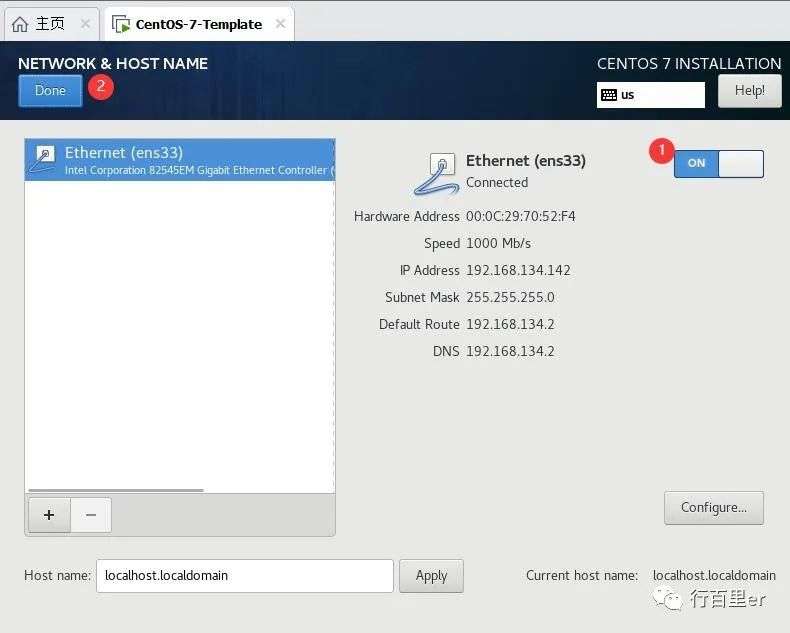Click the hardware address 00:0C:29:70:52:F4
Image resolution: width=790 pixels, height=633 pixels.
520,216
